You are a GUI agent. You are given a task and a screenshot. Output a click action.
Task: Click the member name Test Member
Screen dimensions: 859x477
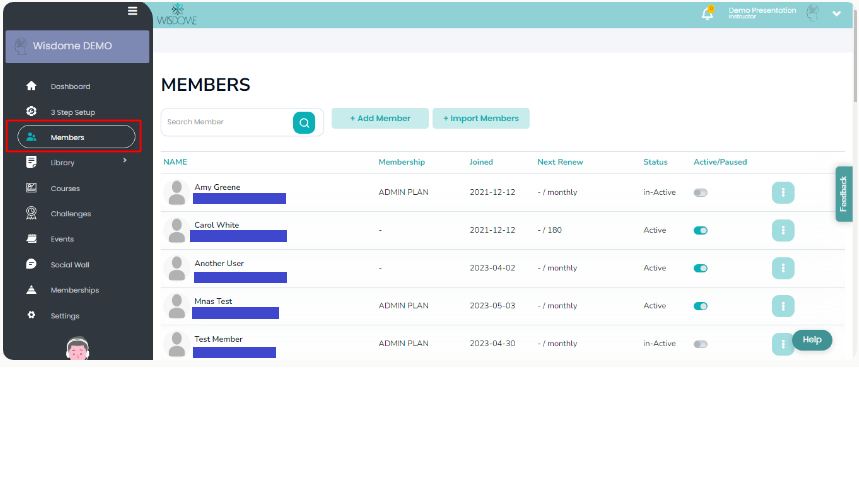tap(218, 339)
